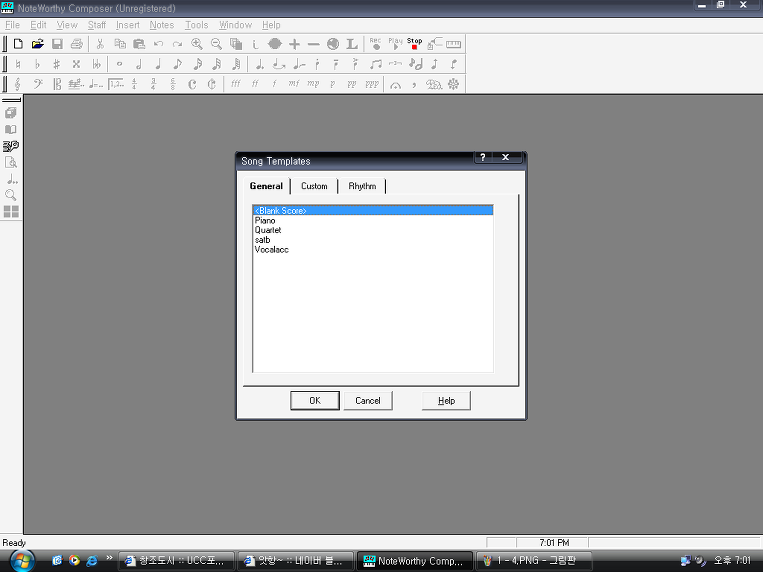
Task: Click the Save disk icon
Action: [57, 44]
